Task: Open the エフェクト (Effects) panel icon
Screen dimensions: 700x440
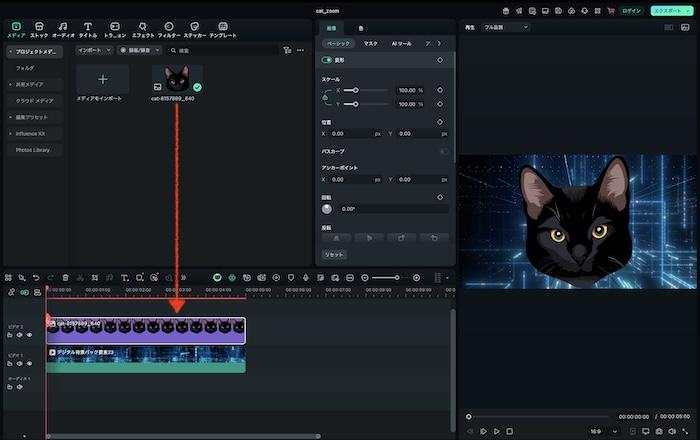Action: click(x=143, y=28)
